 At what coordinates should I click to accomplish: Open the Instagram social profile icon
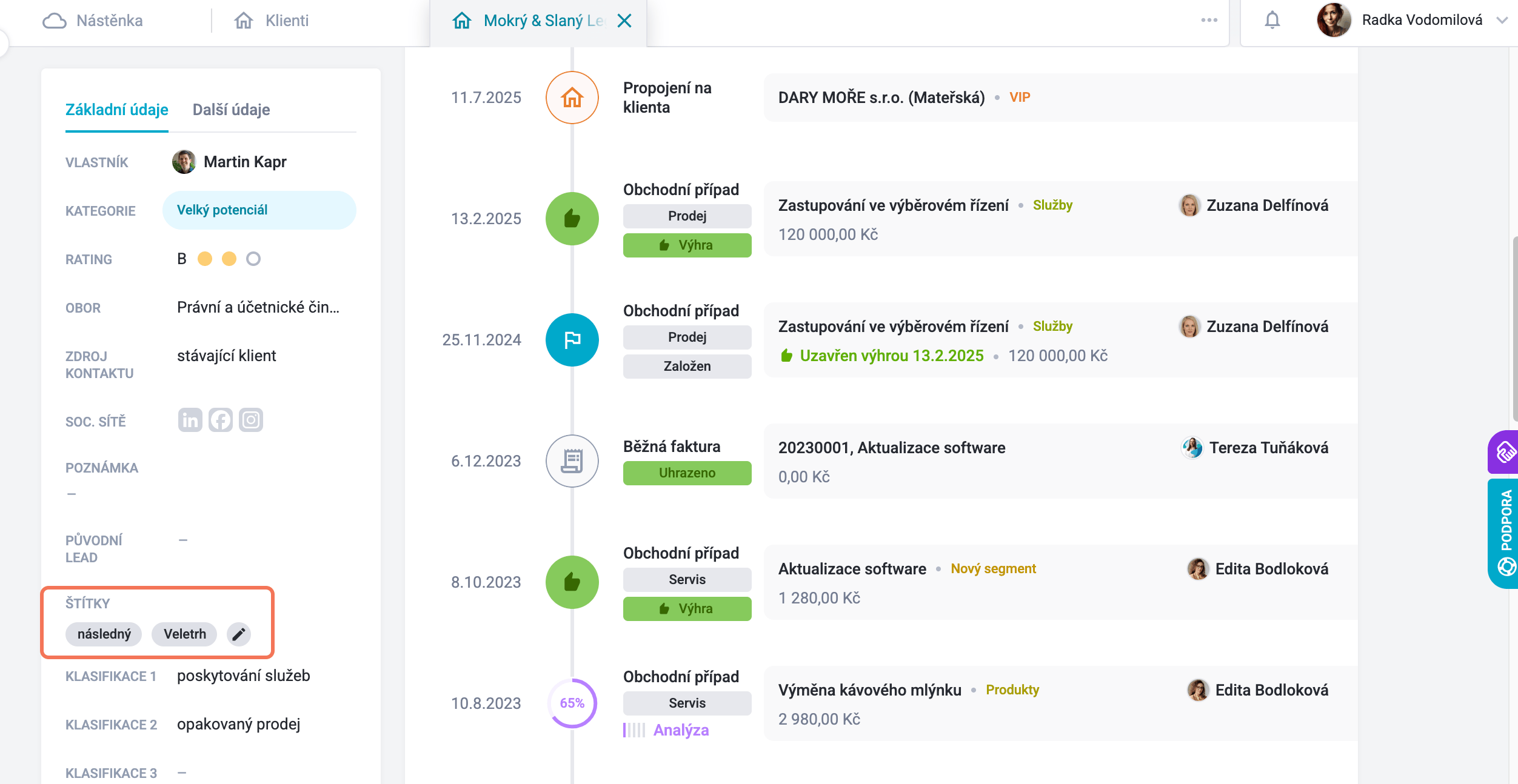click(251, 420)
